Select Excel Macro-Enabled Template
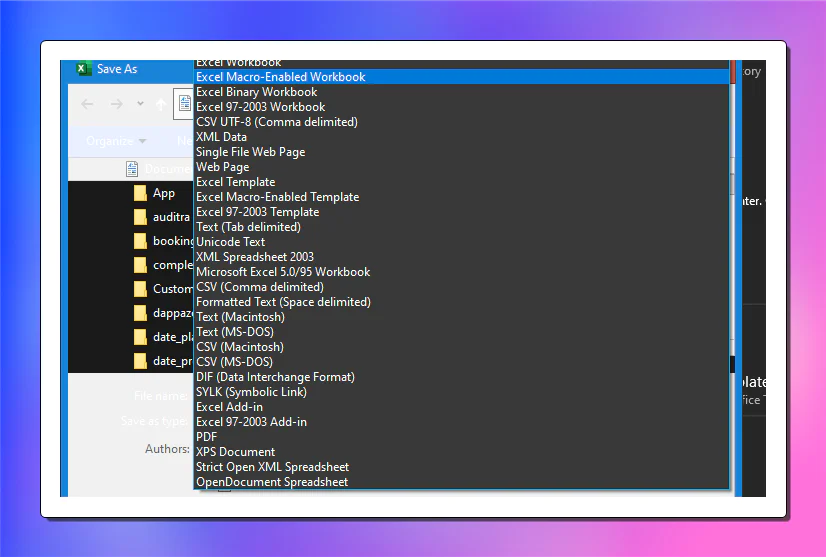 [461, 197]
